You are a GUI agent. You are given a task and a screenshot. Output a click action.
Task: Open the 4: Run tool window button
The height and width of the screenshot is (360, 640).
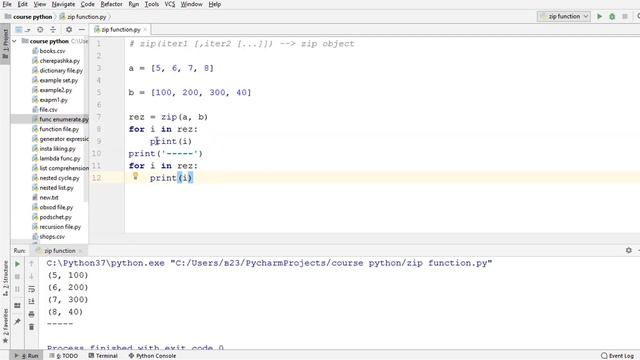point(27,356)
